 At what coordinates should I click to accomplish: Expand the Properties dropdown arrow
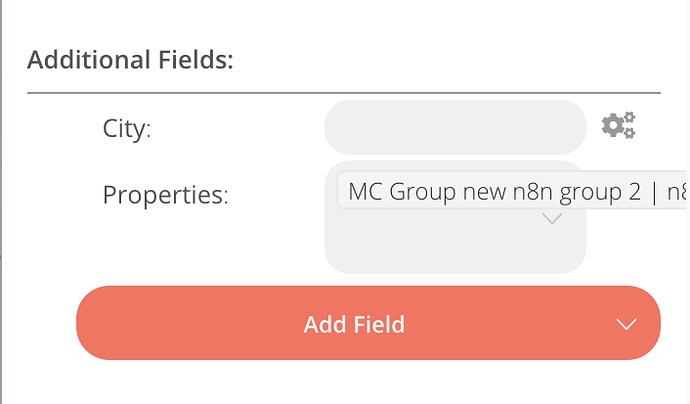click(552, 219)
